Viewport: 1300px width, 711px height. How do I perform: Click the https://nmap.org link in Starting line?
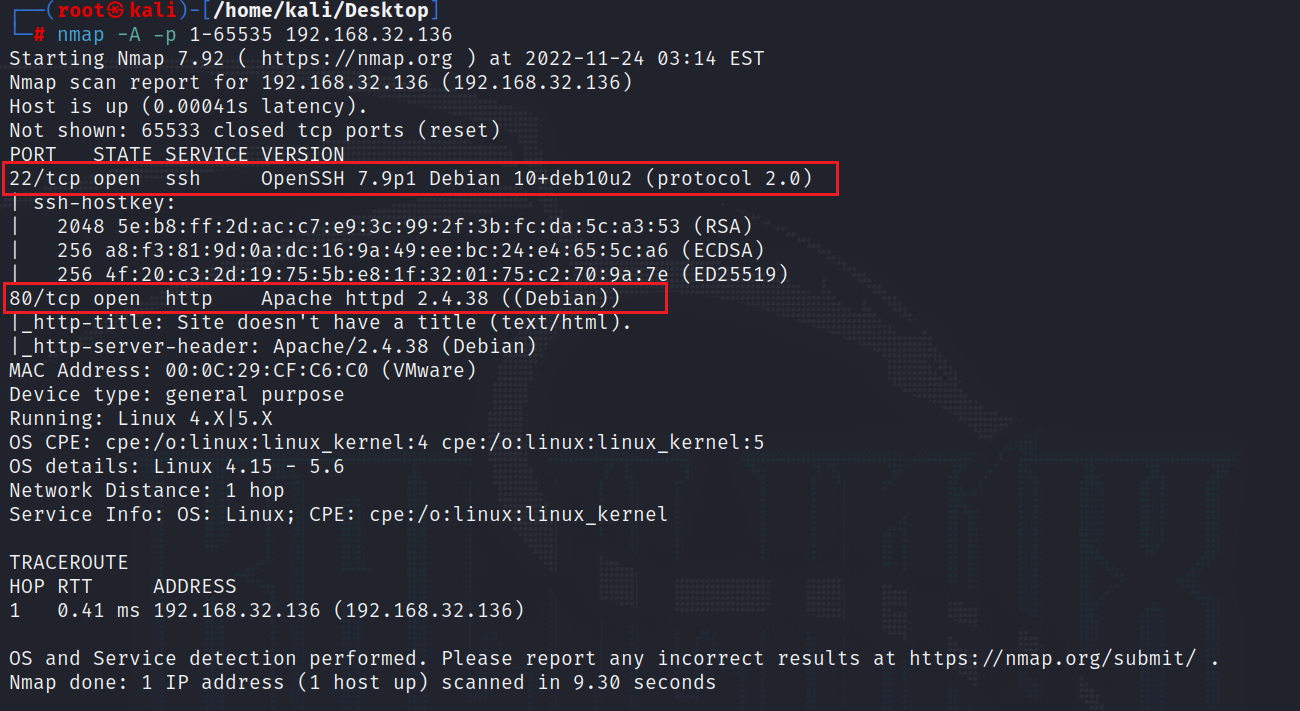356,59
